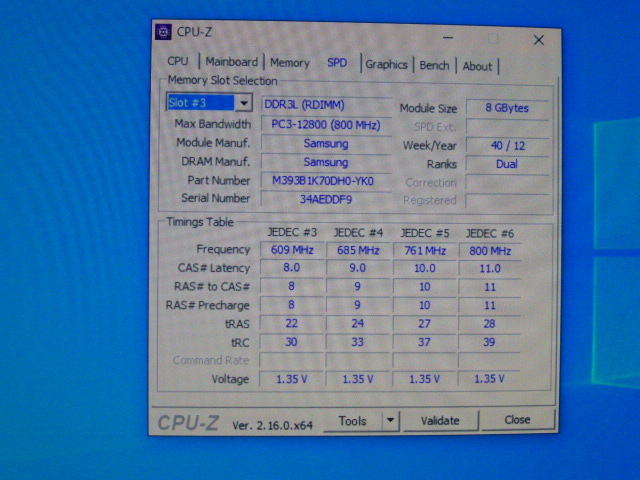The width and height of the screenshot is (640, 480).
Task: Click the CAS# Latency 8.0 cell
Action: coord(291,268)
